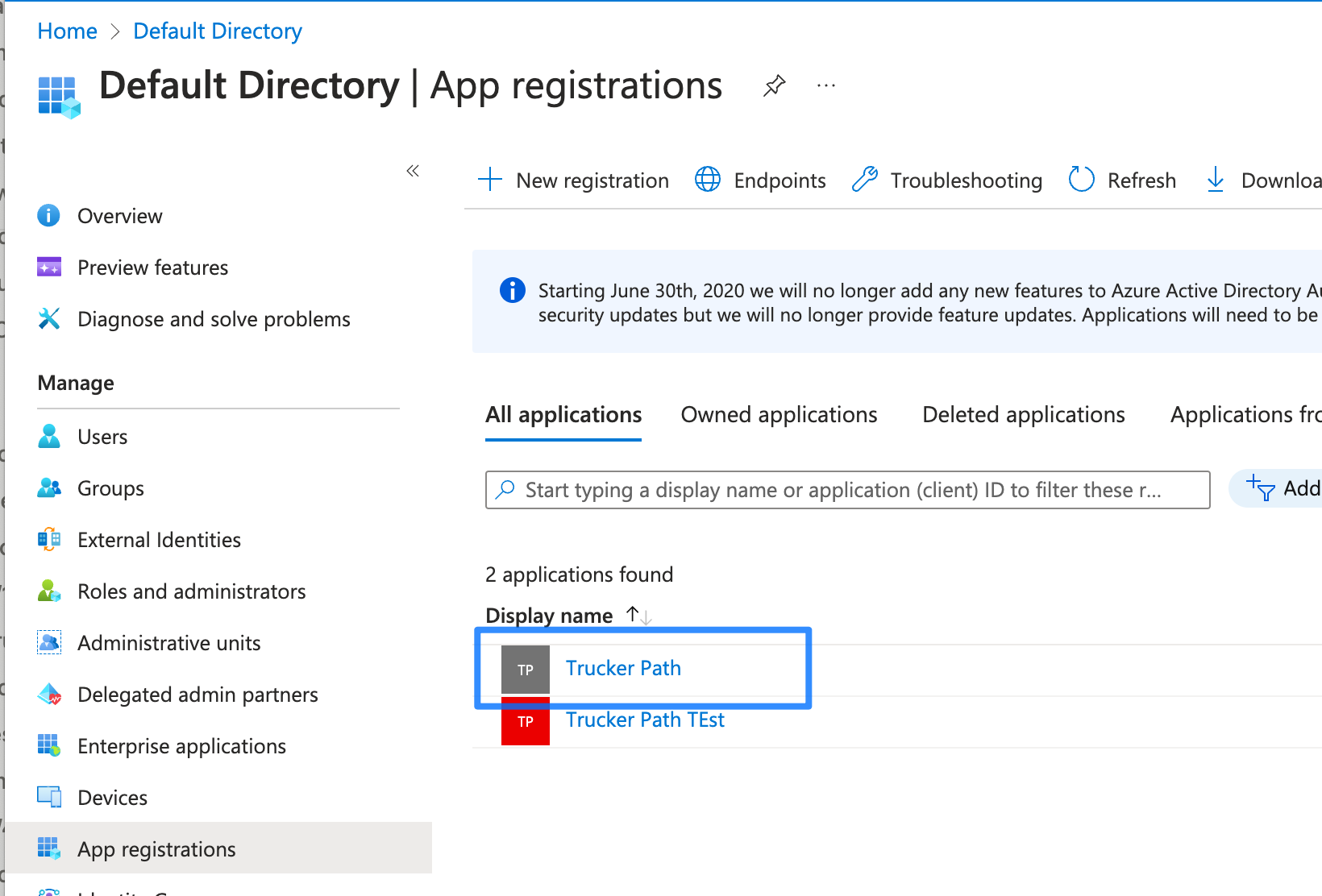The width and height of the screenshot is (1322, 896).
Task: Navigate to Home in the breadcrumb
Action: coord(67,31)
